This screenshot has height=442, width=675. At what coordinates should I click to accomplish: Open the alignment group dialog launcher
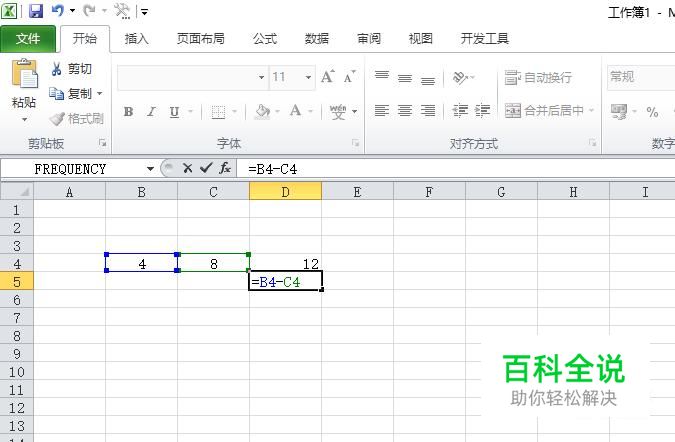point(593,143)
